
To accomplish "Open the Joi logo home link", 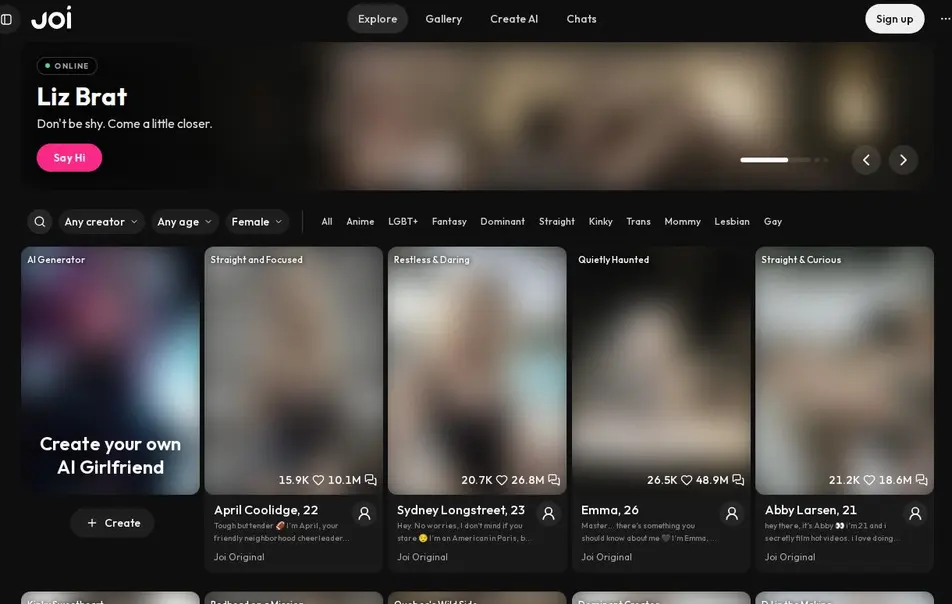I will point(52,18).
